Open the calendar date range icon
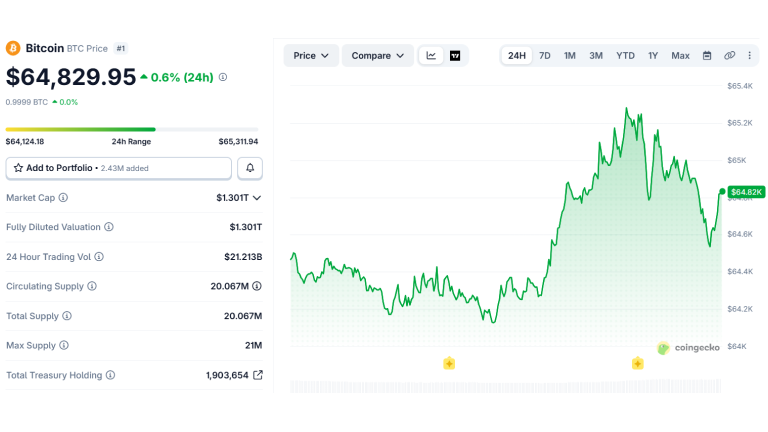The width and height of the screenshot is (768, 432). pyautogui.click(x=707, y=55)
